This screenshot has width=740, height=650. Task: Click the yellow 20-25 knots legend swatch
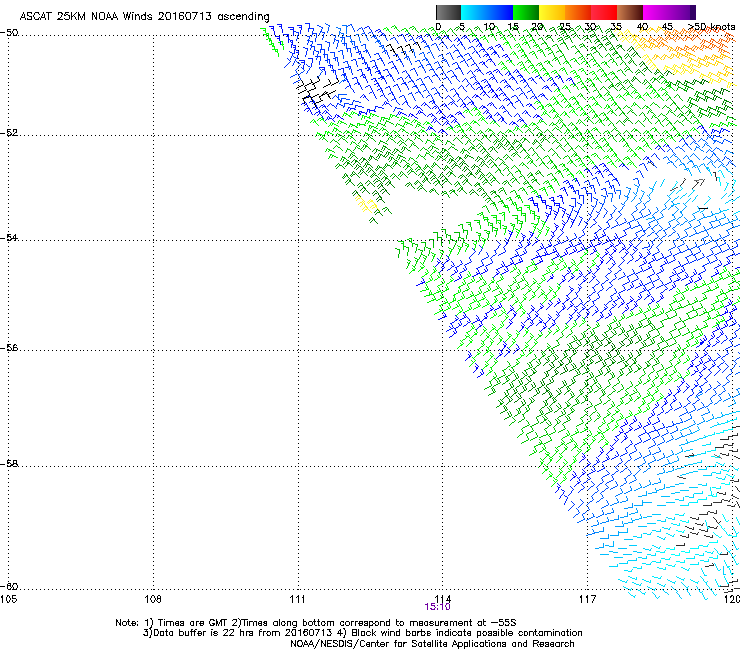(x=552, y=12)
